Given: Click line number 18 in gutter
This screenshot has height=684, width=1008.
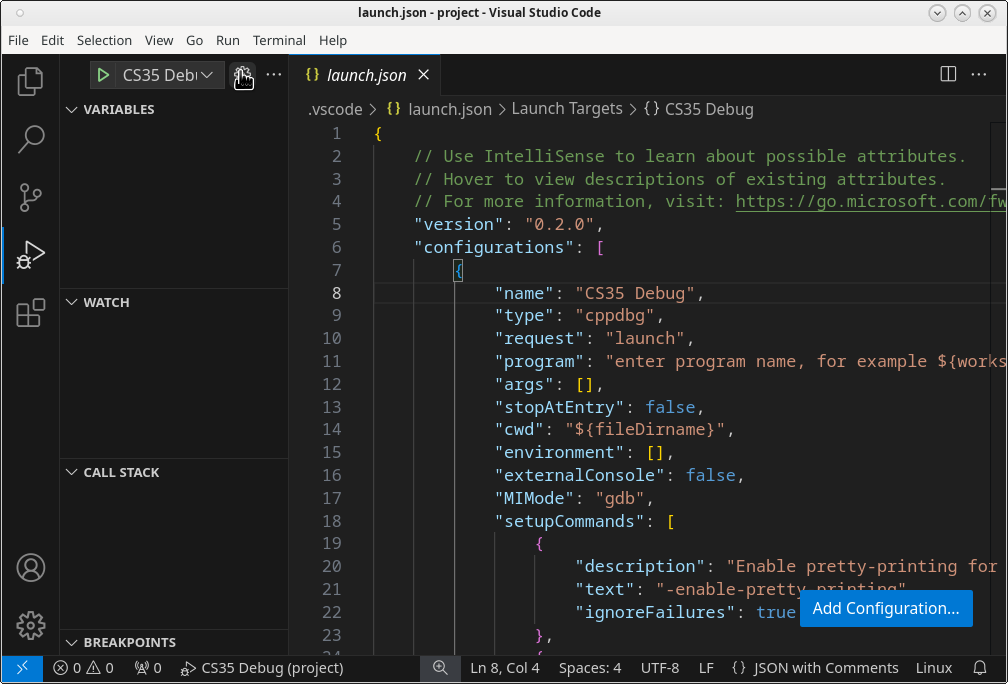Looking at the screenshot, I should (x=332, y=521).
